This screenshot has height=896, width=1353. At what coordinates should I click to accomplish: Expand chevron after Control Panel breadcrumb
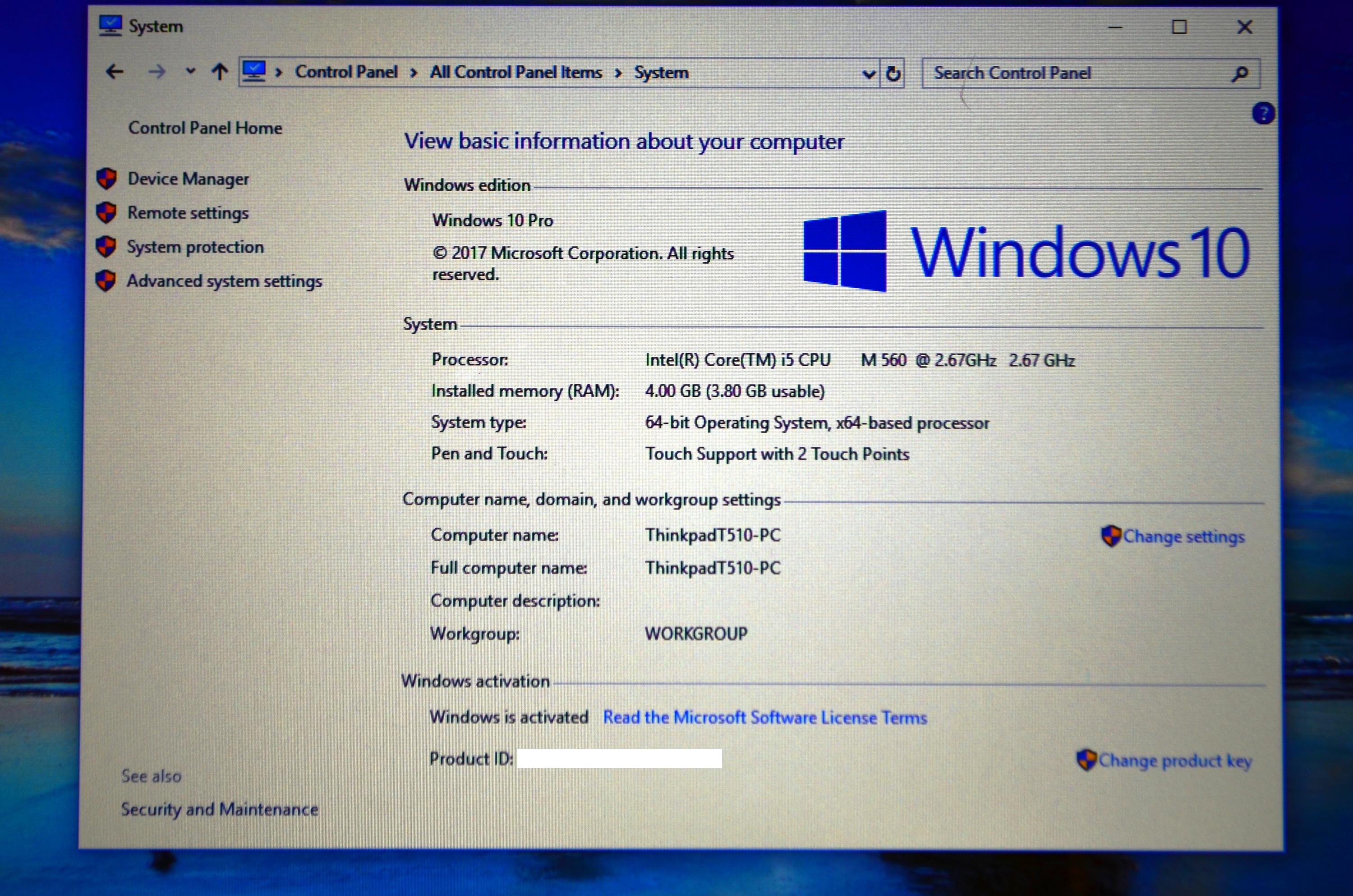click(414, 73)
